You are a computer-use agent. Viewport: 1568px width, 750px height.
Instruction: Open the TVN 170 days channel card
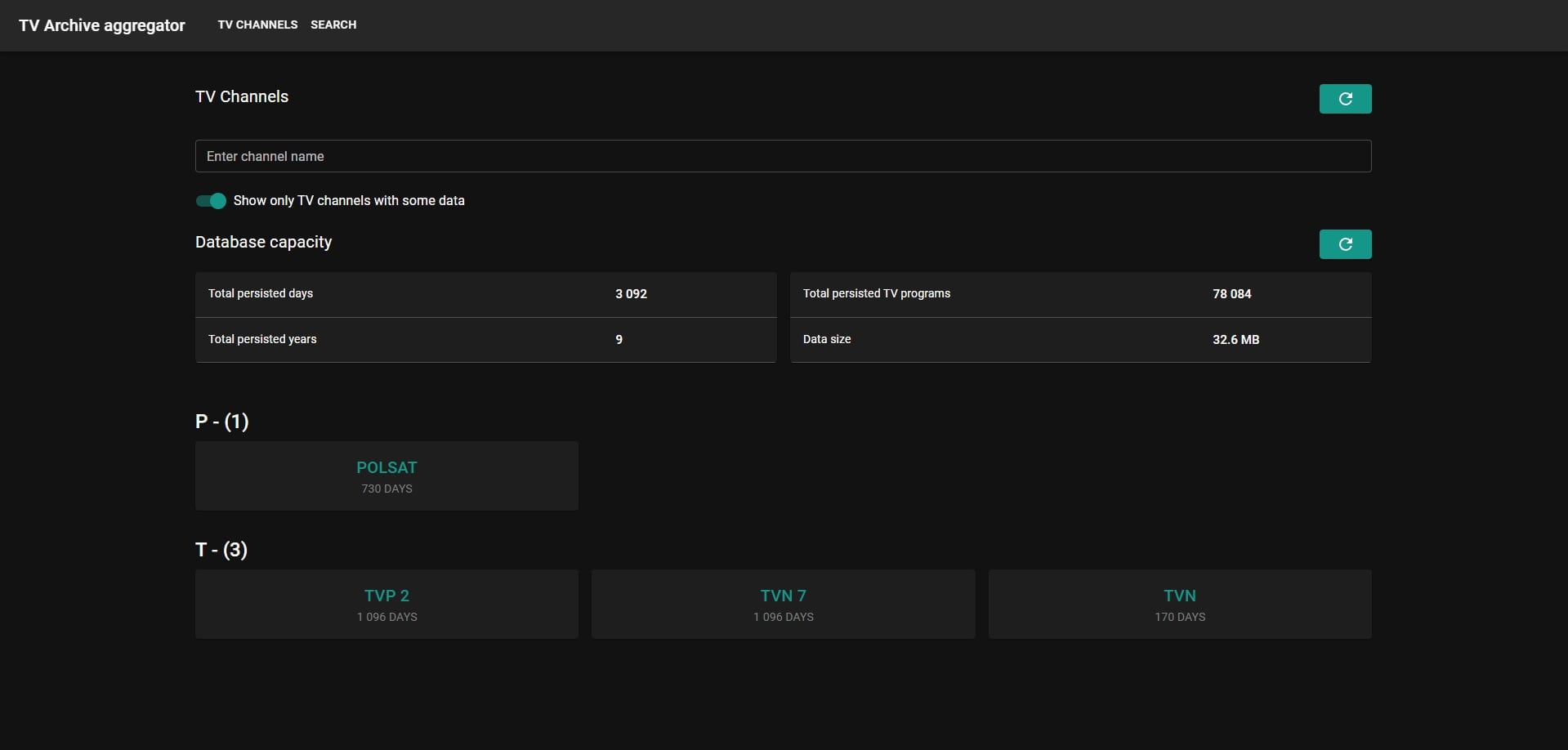(1180, 605)
